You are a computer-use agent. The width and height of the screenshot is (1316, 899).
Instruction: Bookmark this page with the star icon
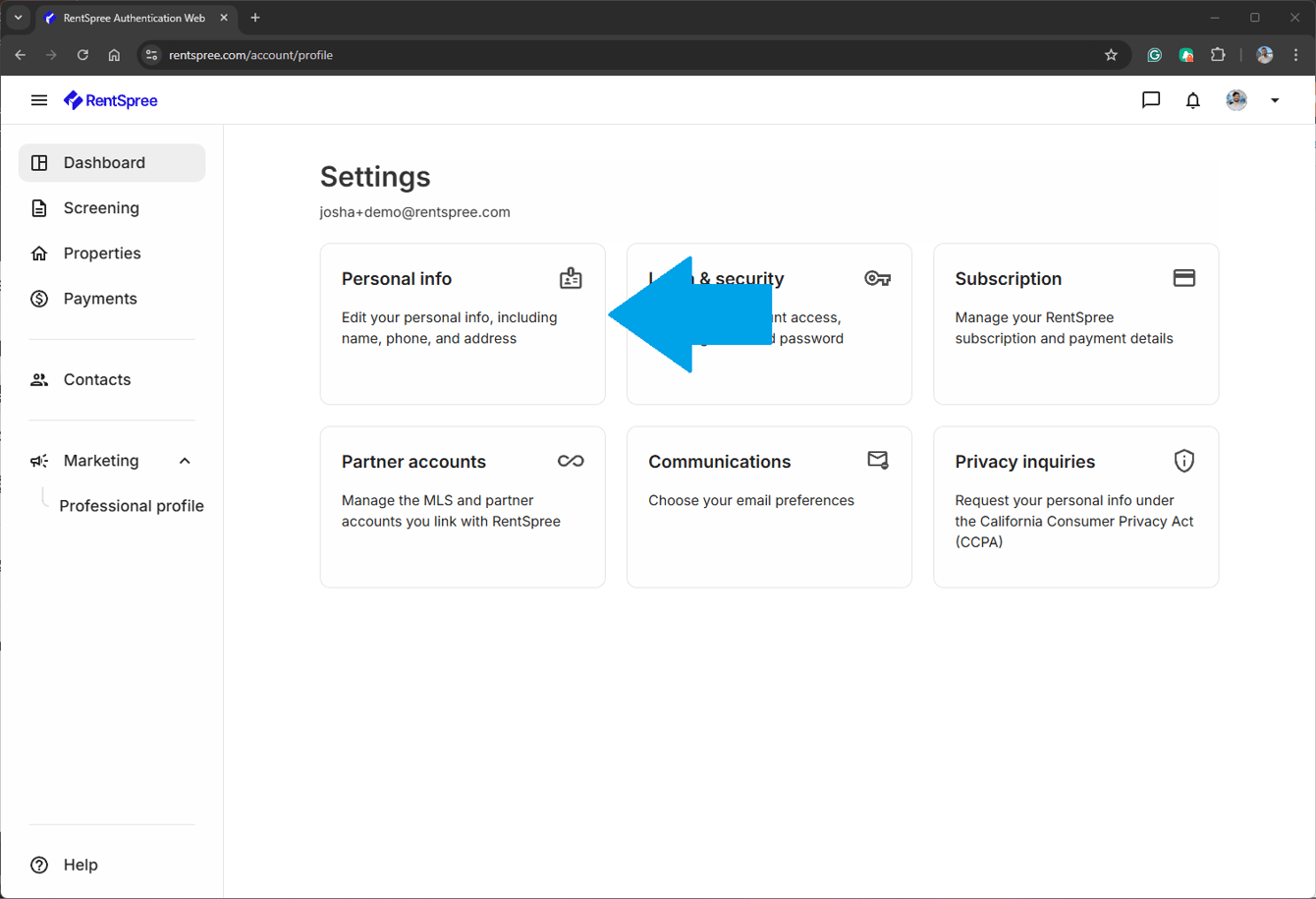pyautogui.click(x=1111, y=55)
